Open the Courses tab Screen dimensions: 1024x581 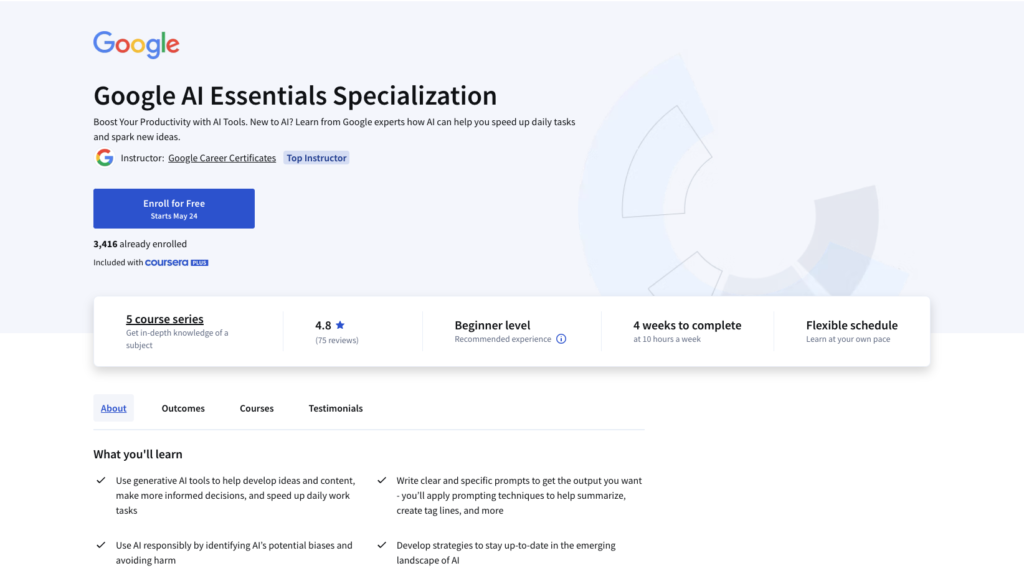coord(257,408)
